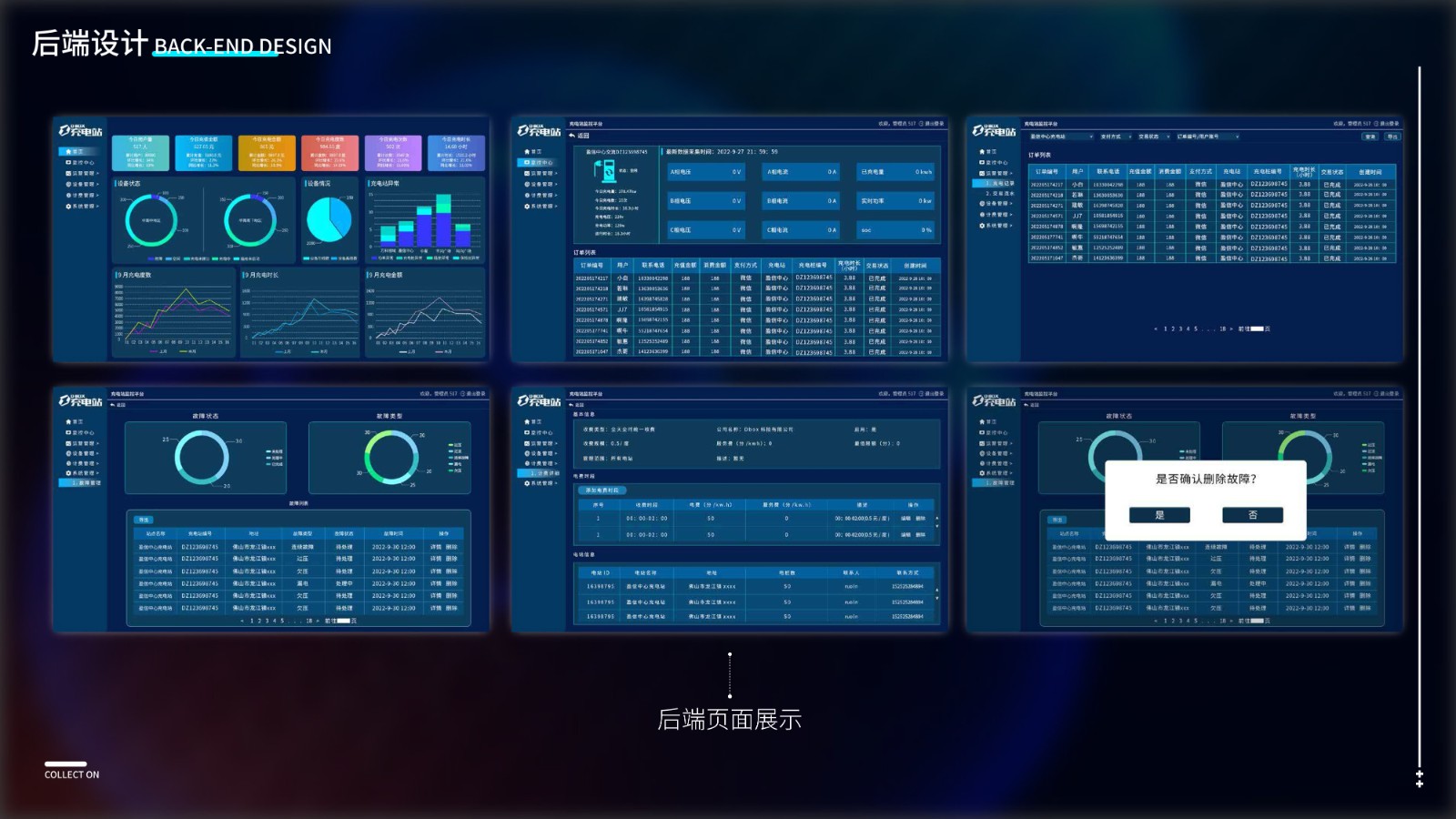This screenshot has width=1456, height=819.
Task: Click the 充电站 logo at the top left
Action: [x=82, y=131]
